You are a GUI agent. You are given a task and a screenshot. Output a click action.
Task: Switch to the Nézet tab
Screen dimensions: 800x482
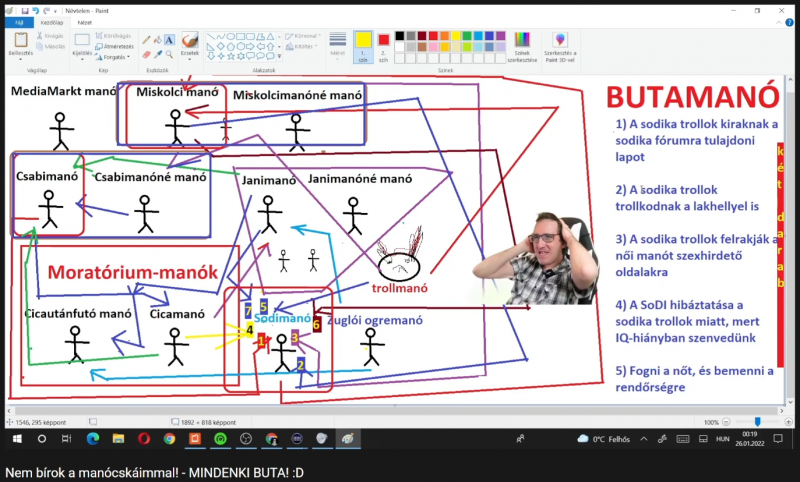pos(85,22)
